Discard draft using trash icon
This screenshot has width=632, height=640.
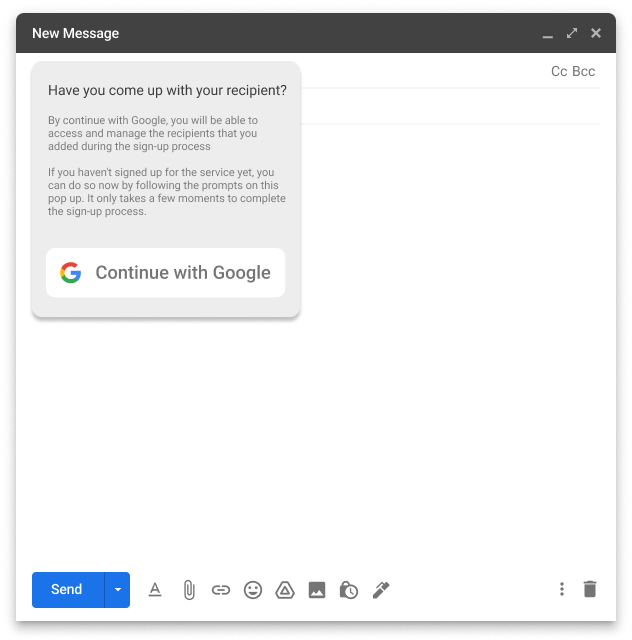tap(590, 589)
